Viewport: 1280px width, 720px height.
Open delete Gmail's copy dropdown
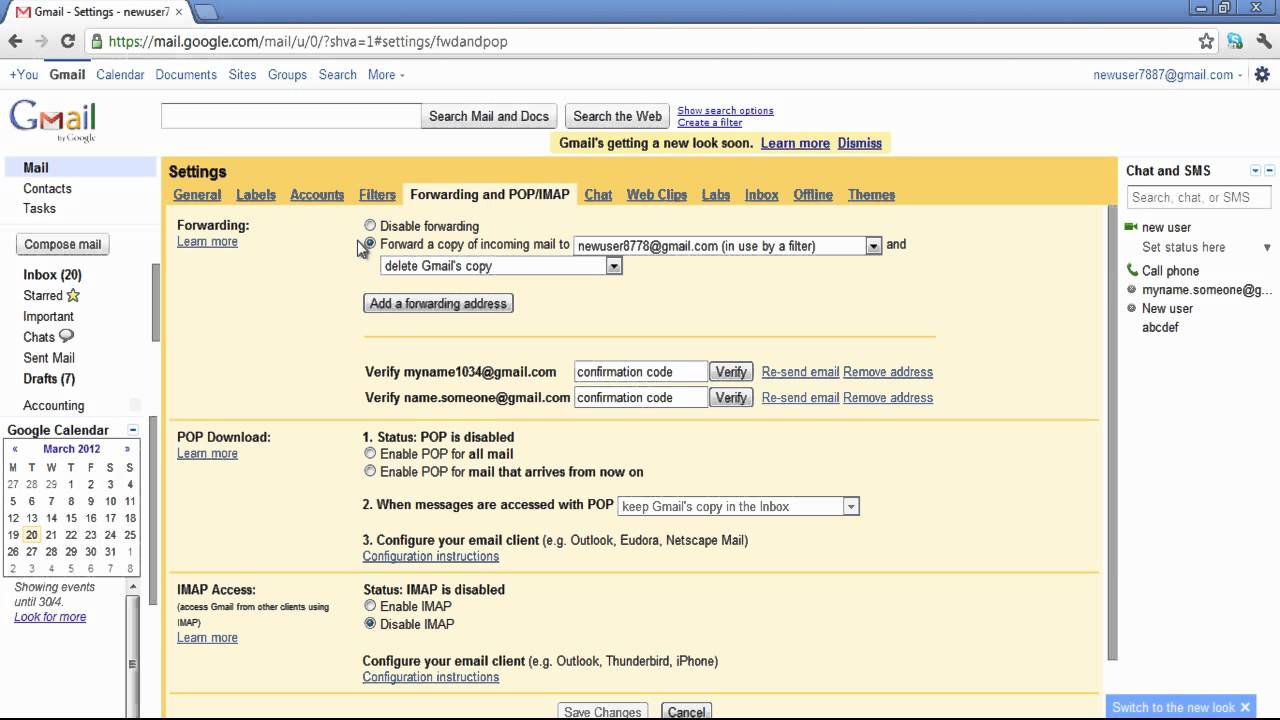coord(502,266)
